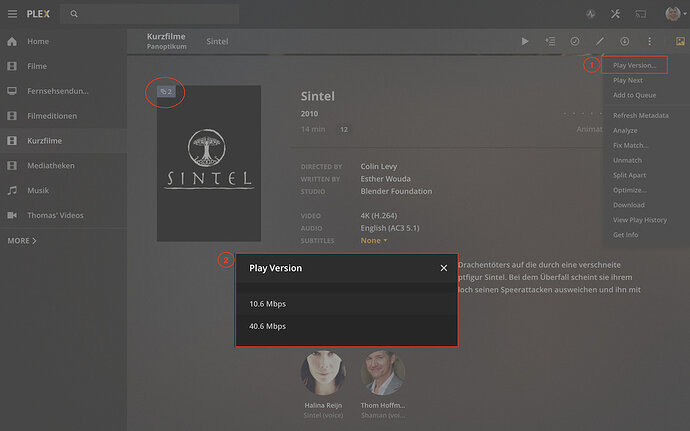Image resolution: width=690 pixels, height=431 pixels.
Task: Open the Fernsehsendungen library
Action: [63, 91]
